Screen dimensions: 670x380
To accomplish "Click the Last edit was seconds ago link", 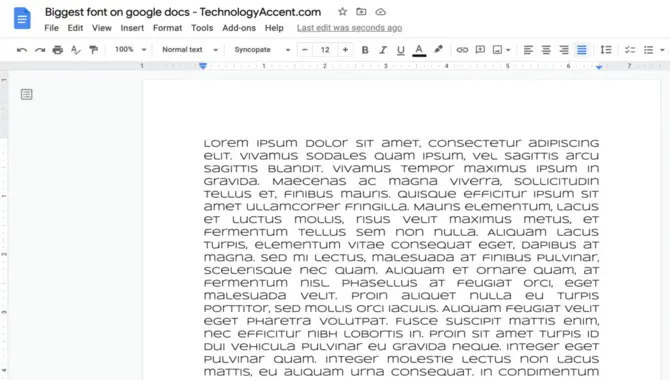I will pyautogui.click(x=350, y=28).
